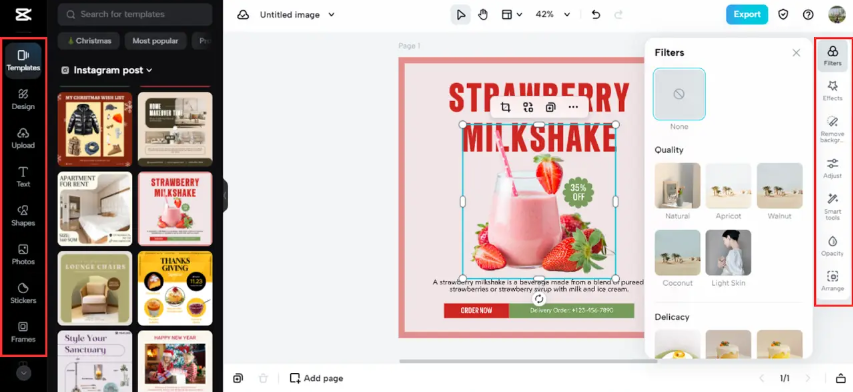Open the Opacity control icon
This screenshot has width=853, height=392.
pyautogui.click(x=832, y=246)
